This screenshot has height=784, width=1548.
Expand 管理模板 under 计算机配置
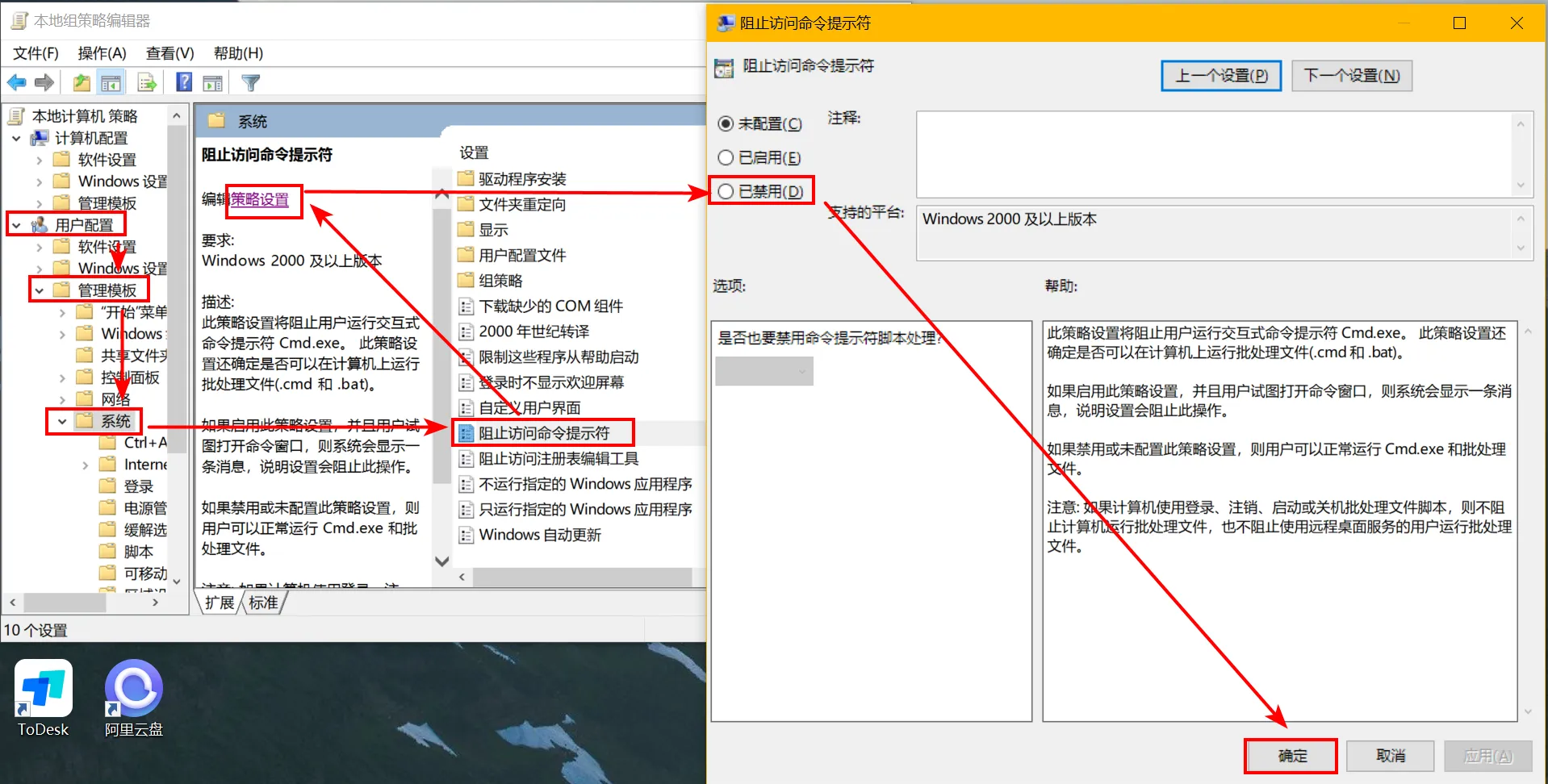(40, 204)
